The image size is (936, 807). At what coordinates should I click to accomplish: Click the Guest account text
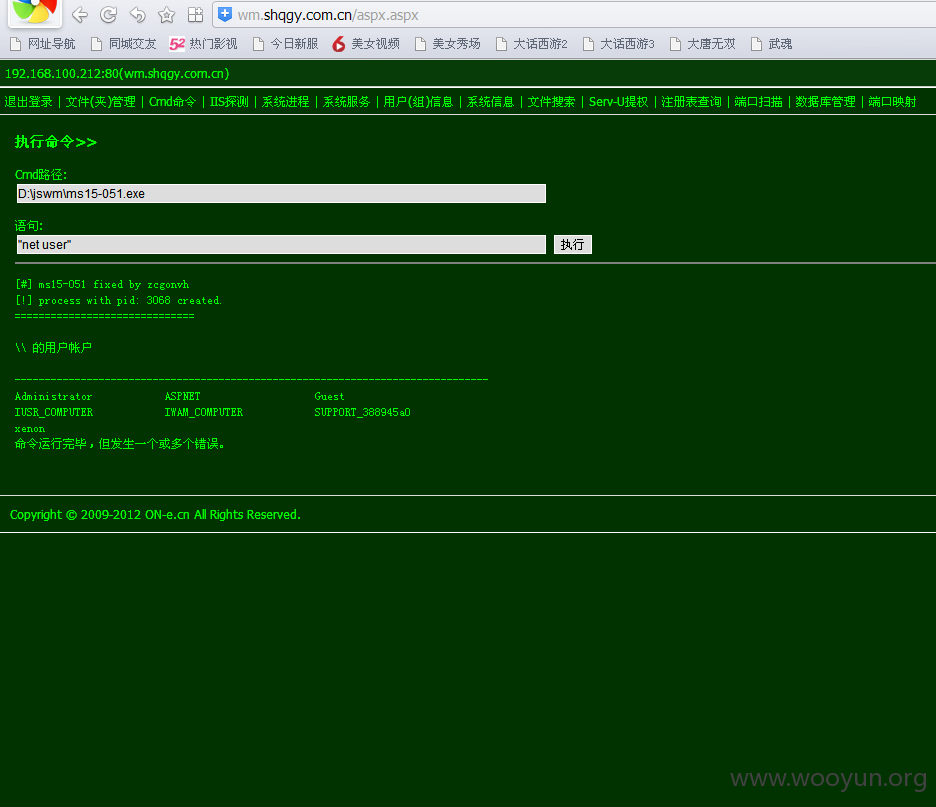pyautogui.click(x=329, y=396)
